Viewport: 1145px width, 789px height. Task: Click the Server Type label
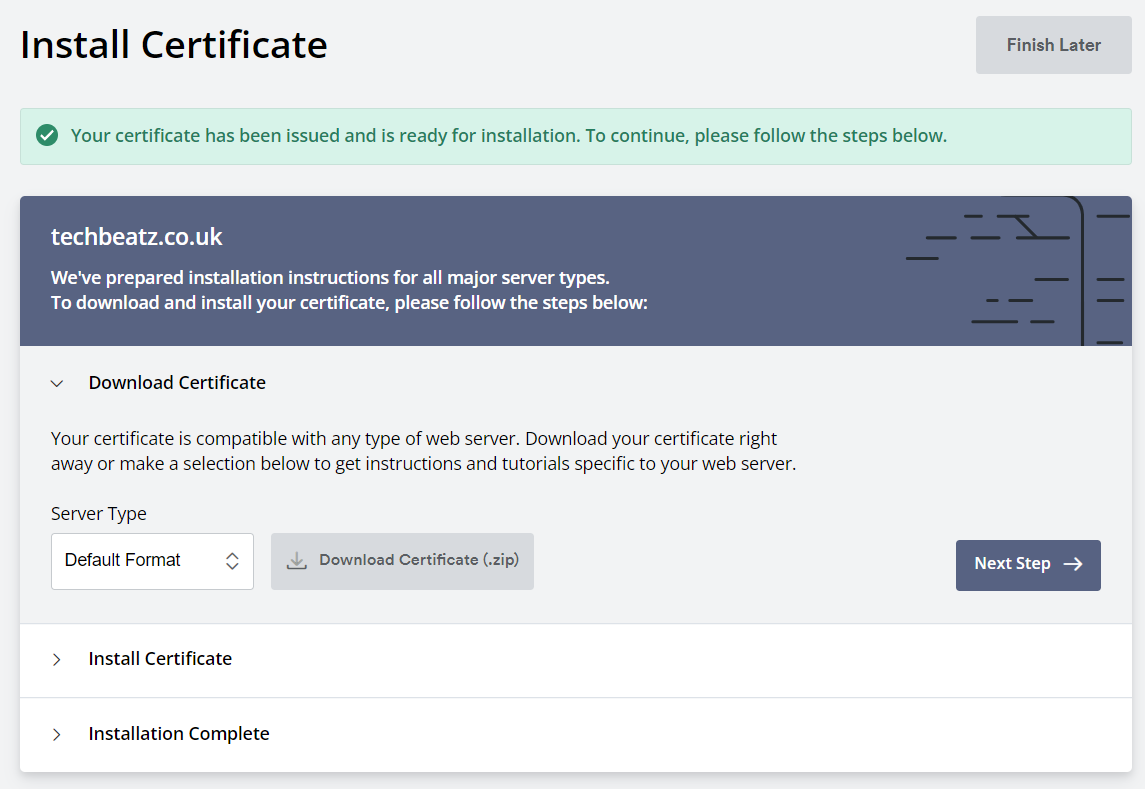point(99,514)
